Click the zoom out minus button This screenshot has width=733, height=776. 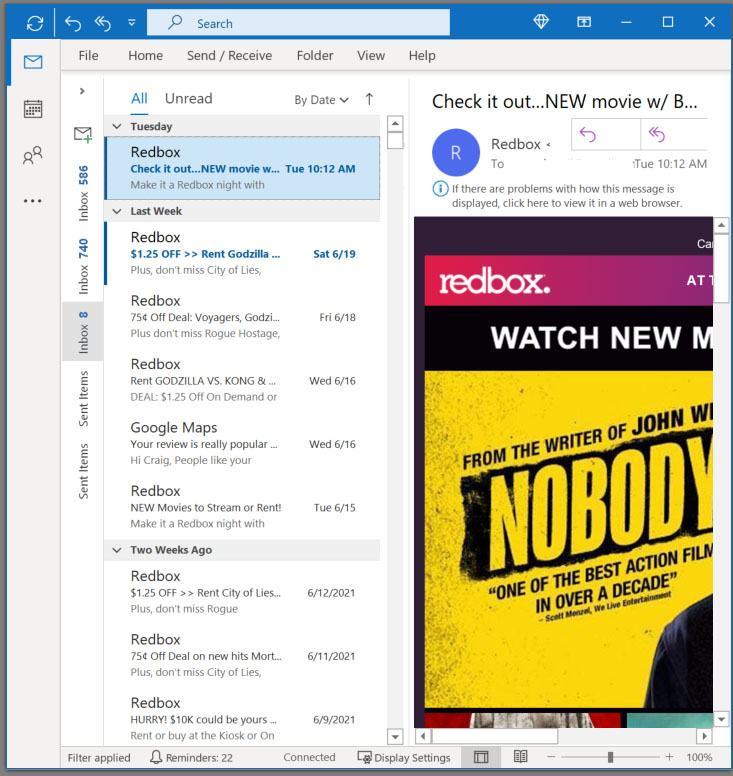[551, 757]
